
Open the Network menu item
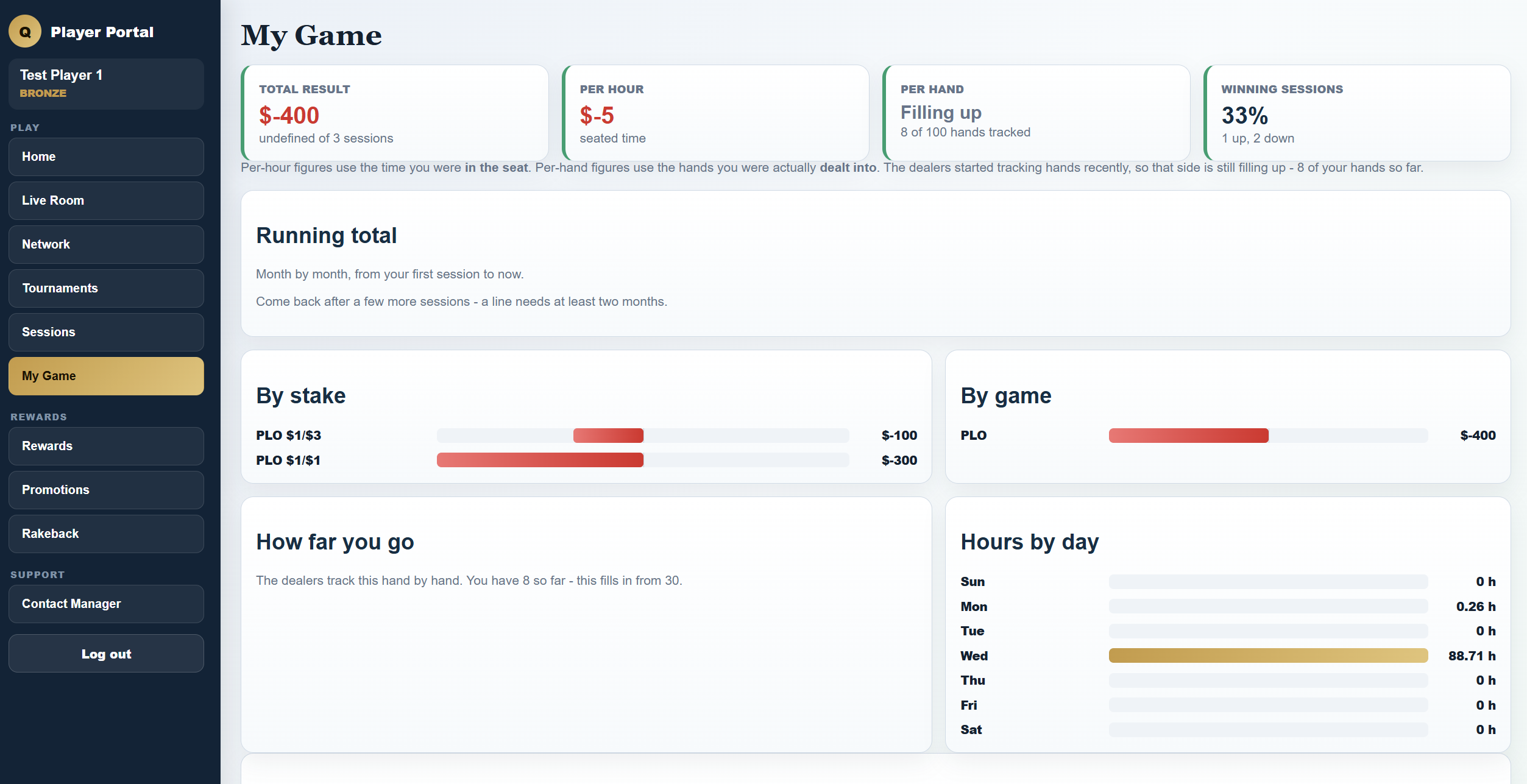click(x=106, y=244)
